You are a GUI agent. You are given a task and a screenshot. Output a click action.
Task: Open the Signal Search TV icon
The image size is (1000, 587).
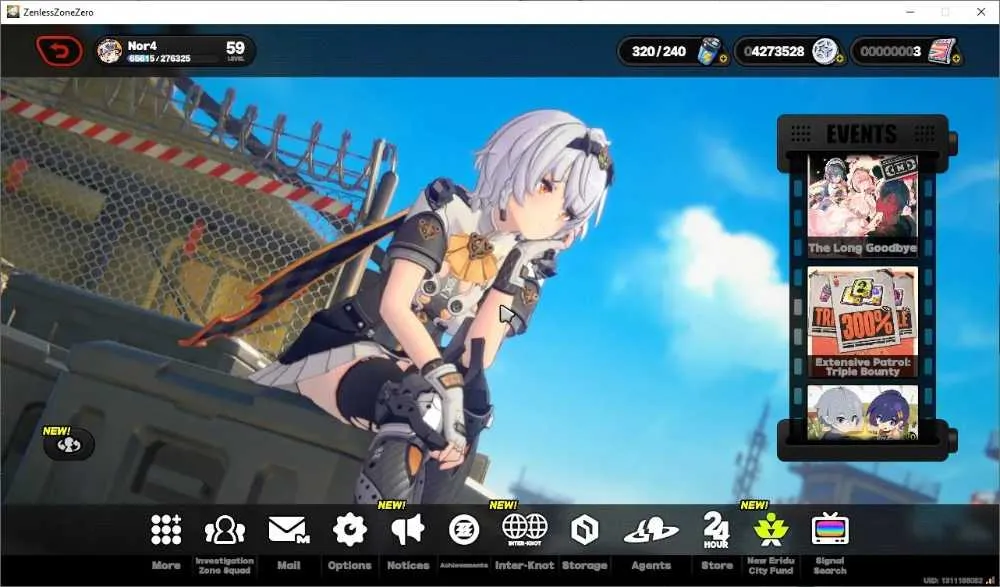(x=830, y=529)
